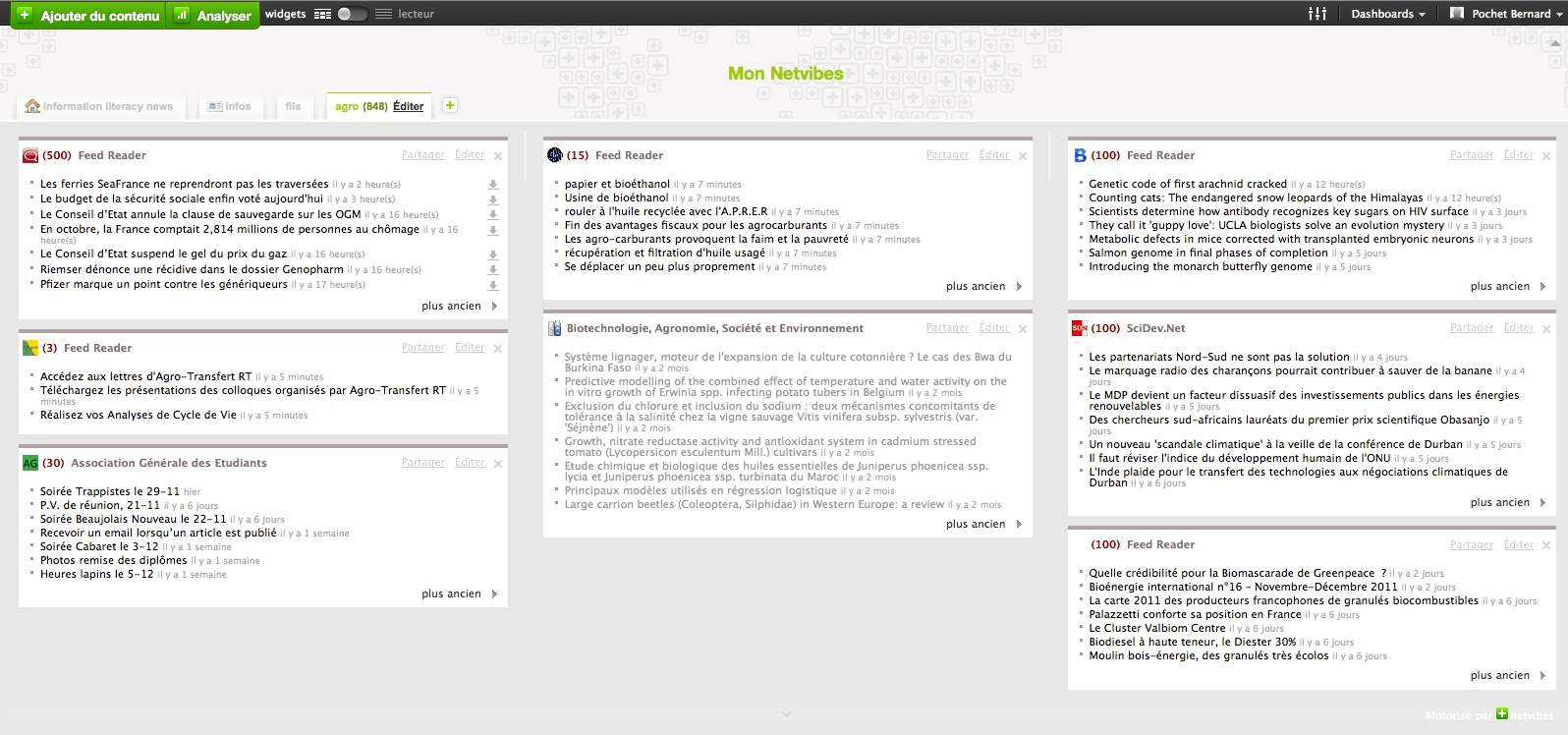1568x735 pixels.
Task: Expand bottom footer chevron
Action: pos(785,714)
